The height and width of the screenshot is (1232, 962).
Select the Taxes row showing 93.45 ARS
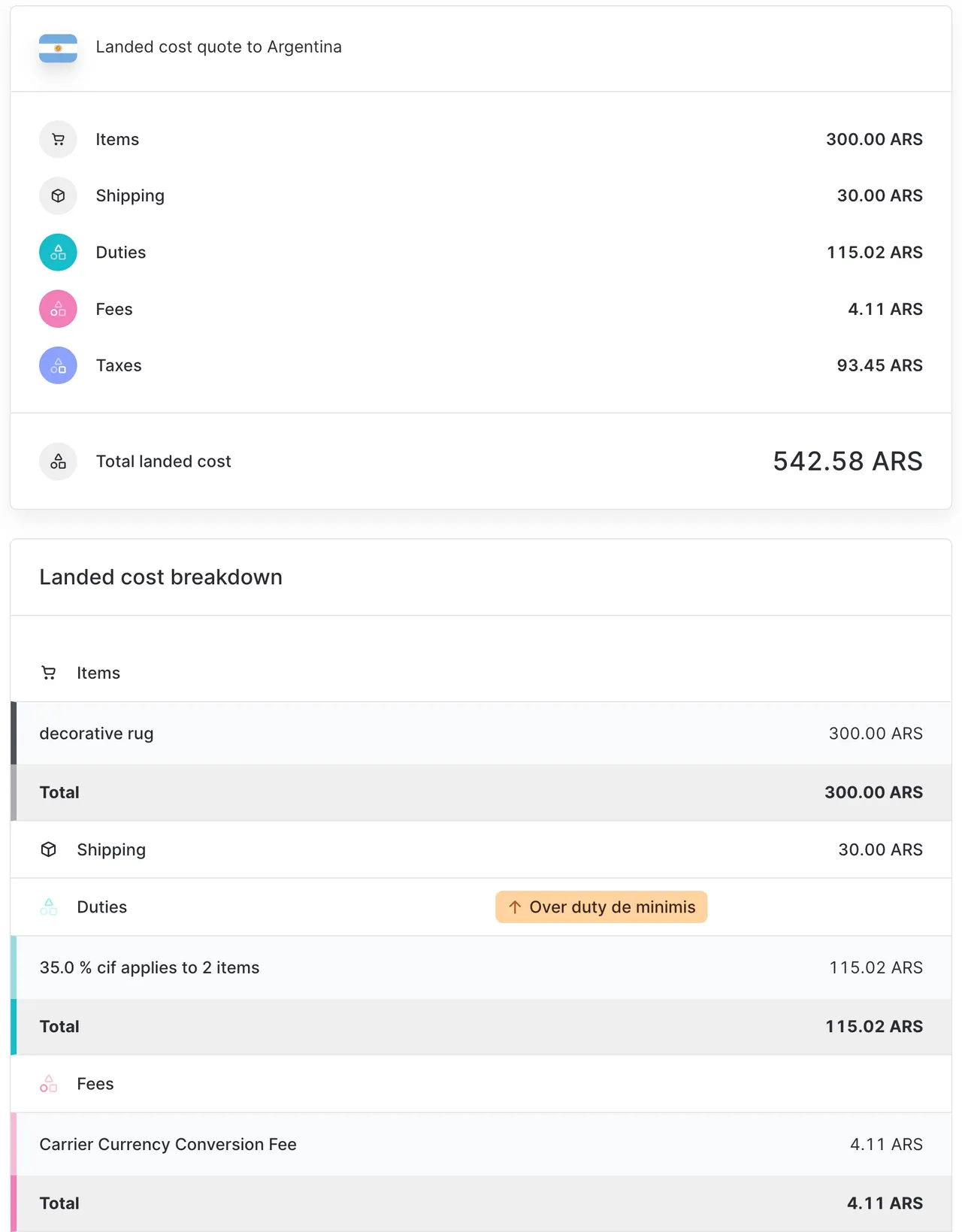coord(481,365)
